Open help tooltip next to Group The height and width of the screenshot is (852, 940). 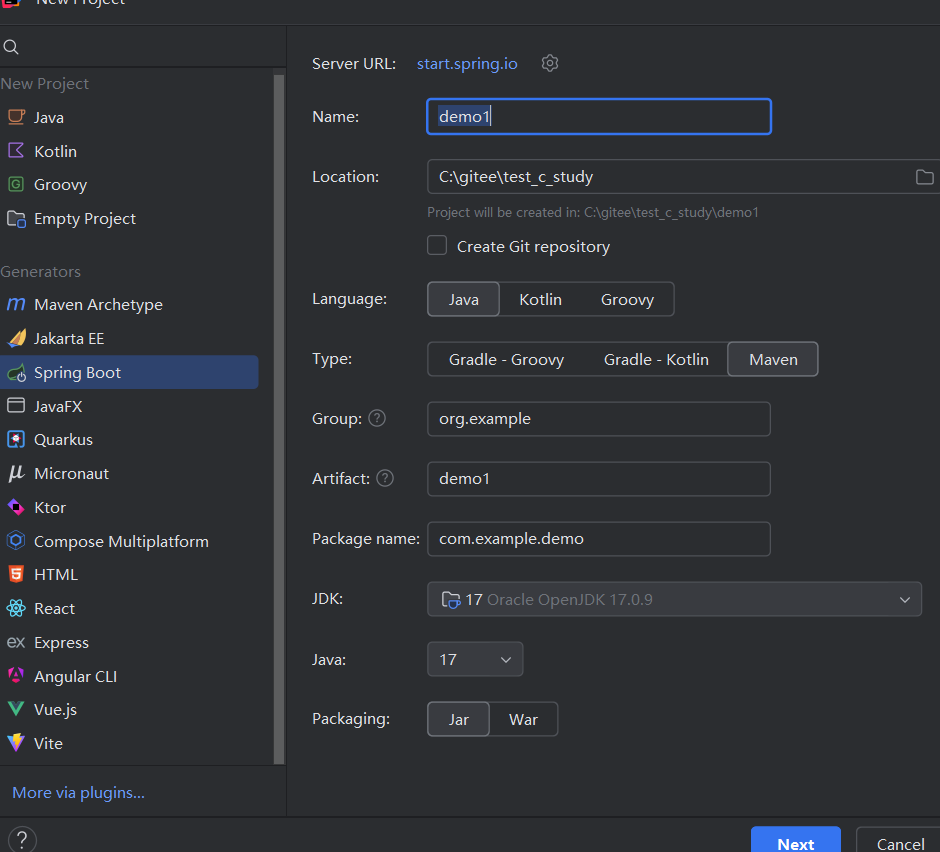[377, 418]
